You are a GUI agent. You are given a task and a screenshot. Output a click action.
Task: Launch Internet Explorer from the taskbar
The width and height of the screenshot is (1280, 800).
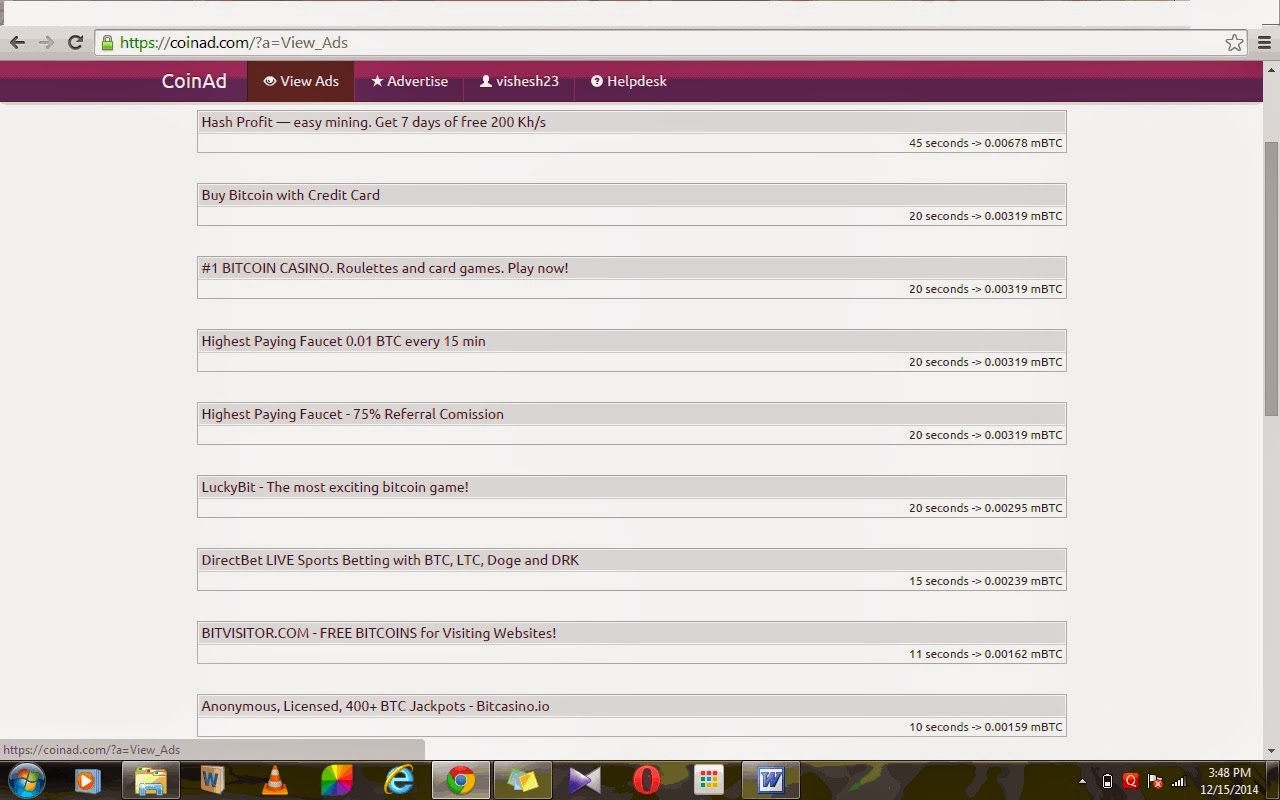coord(399,780)
